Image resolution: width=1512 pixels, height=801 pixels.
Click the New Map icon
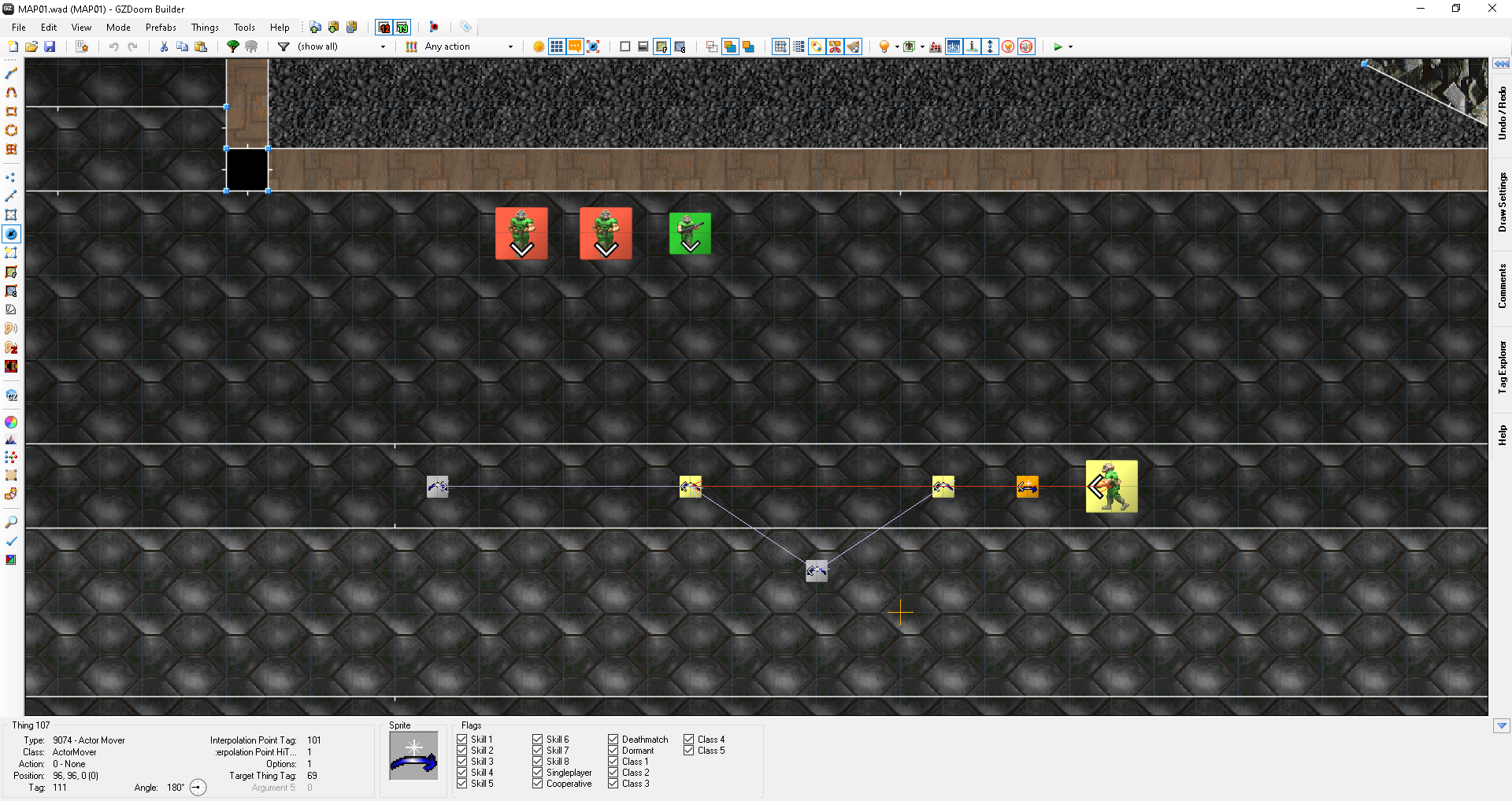(x=13, y=46)
